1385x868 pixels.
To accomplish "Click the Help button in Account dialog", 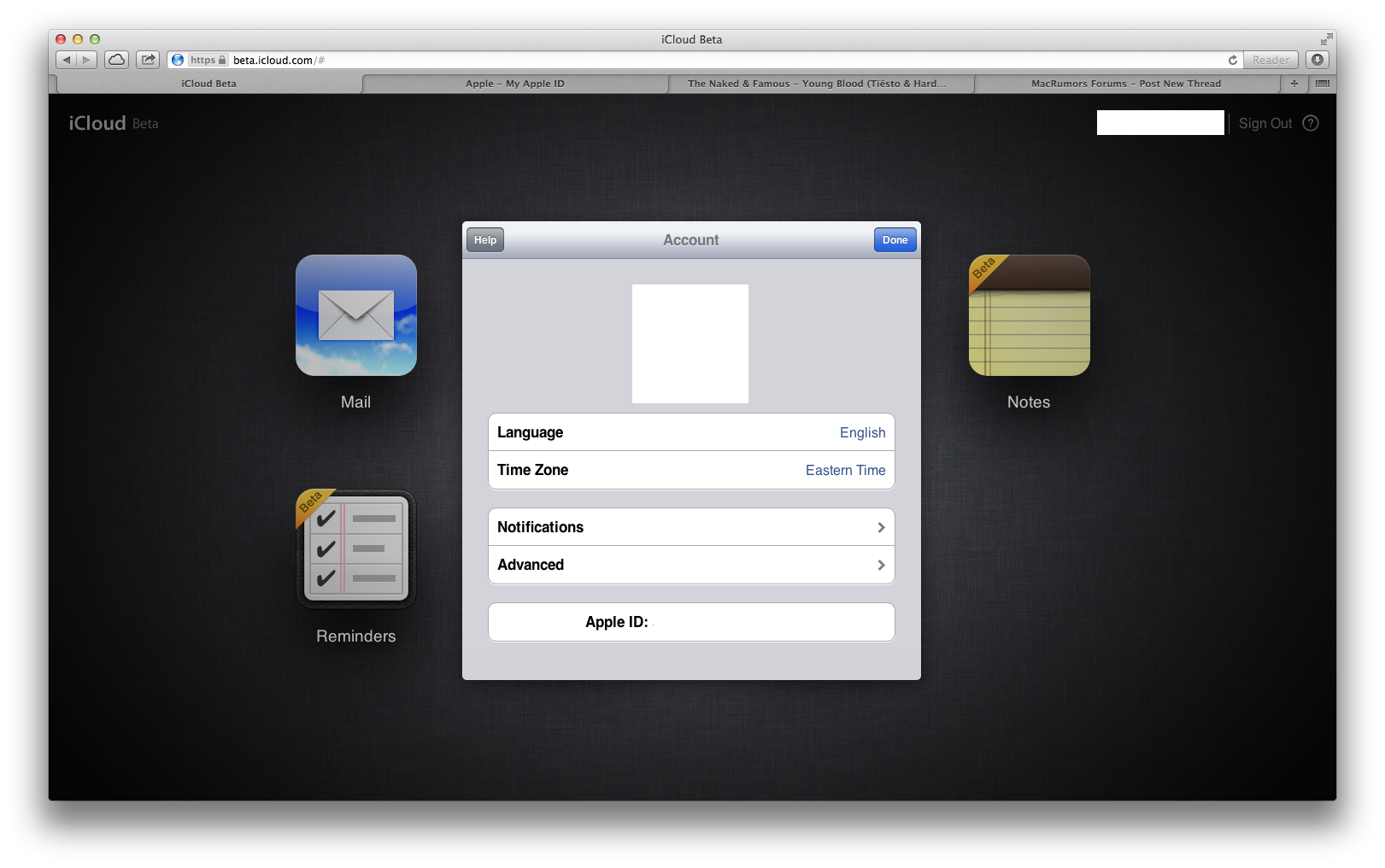I will [485, 240].
